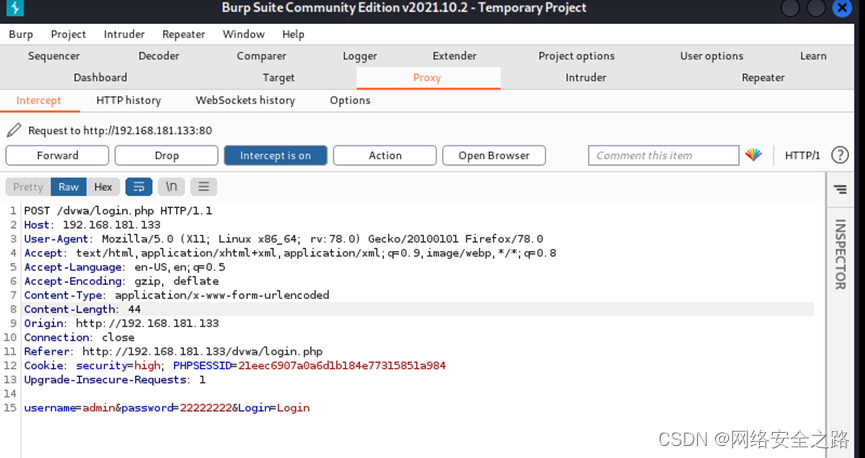
Task: Click the Connection: close line
Action: (79, 338)
